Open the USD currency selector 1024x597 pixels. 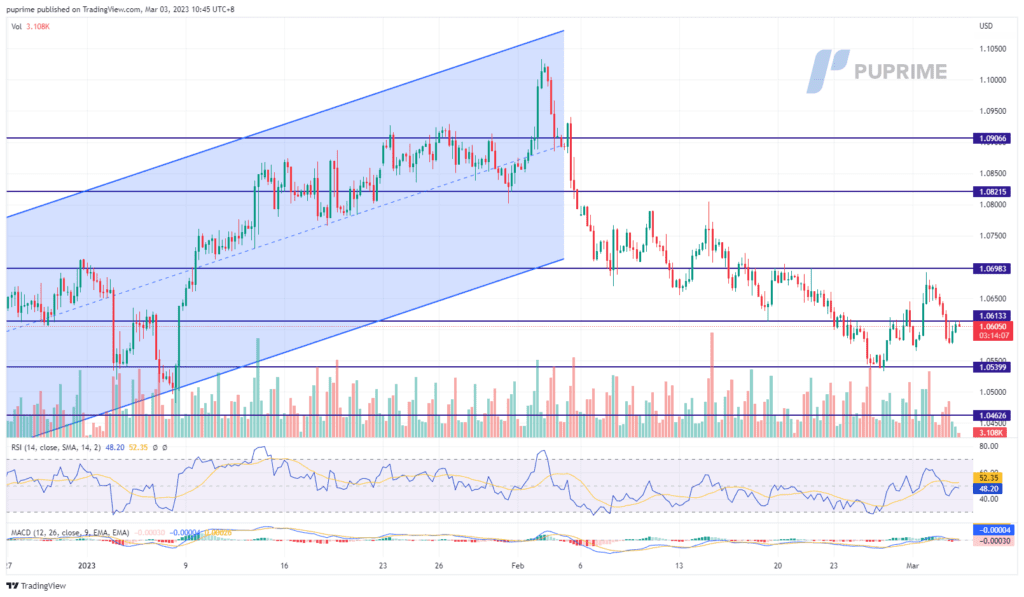click(985, 26)
